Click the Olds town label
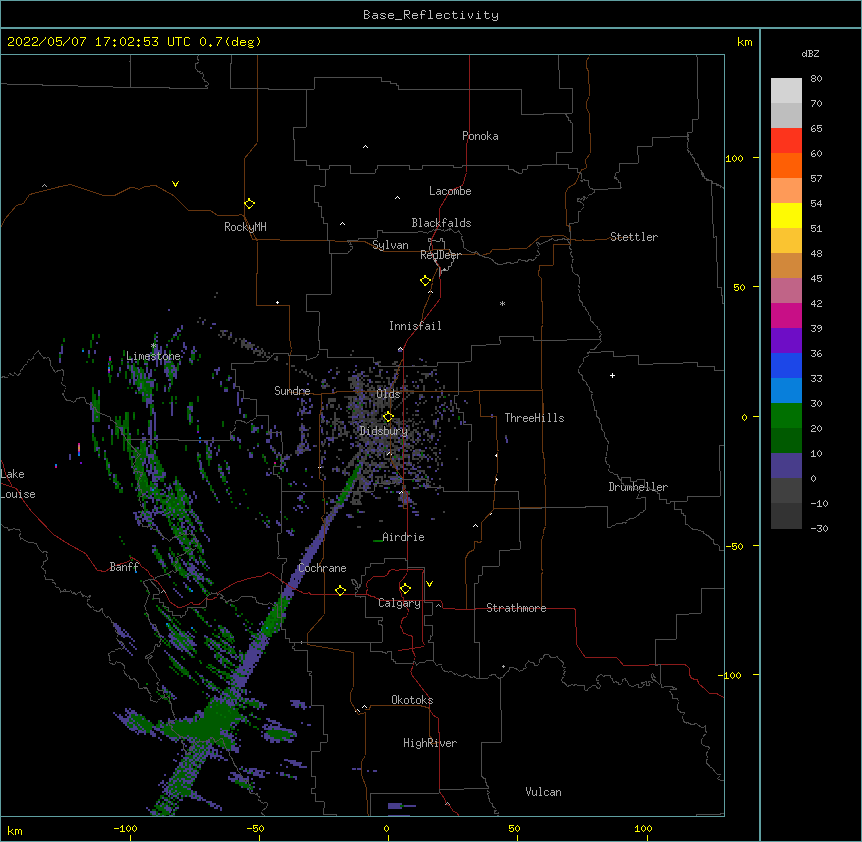Image resolution: width=862 pixels, height=842 pixels. pyautogui.click(x=388, y=394)
